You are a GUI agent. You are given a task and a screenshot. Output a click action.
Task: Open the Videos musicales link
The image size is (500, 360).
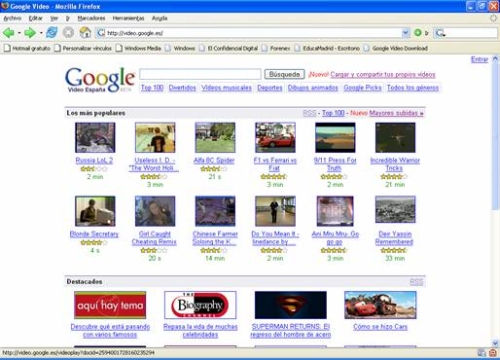pos(226,88)
